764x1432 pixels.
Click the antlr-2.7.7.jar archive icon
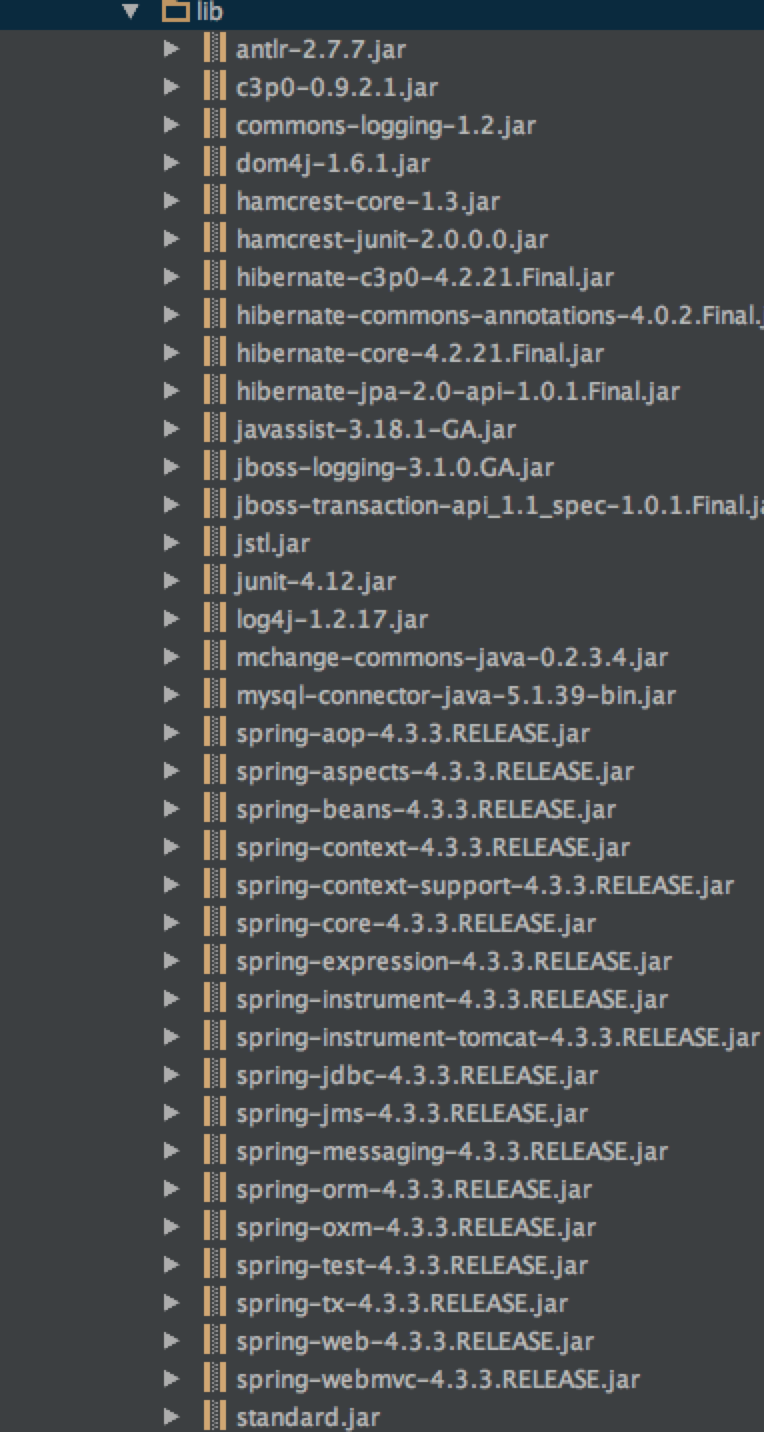click(214, 48)
